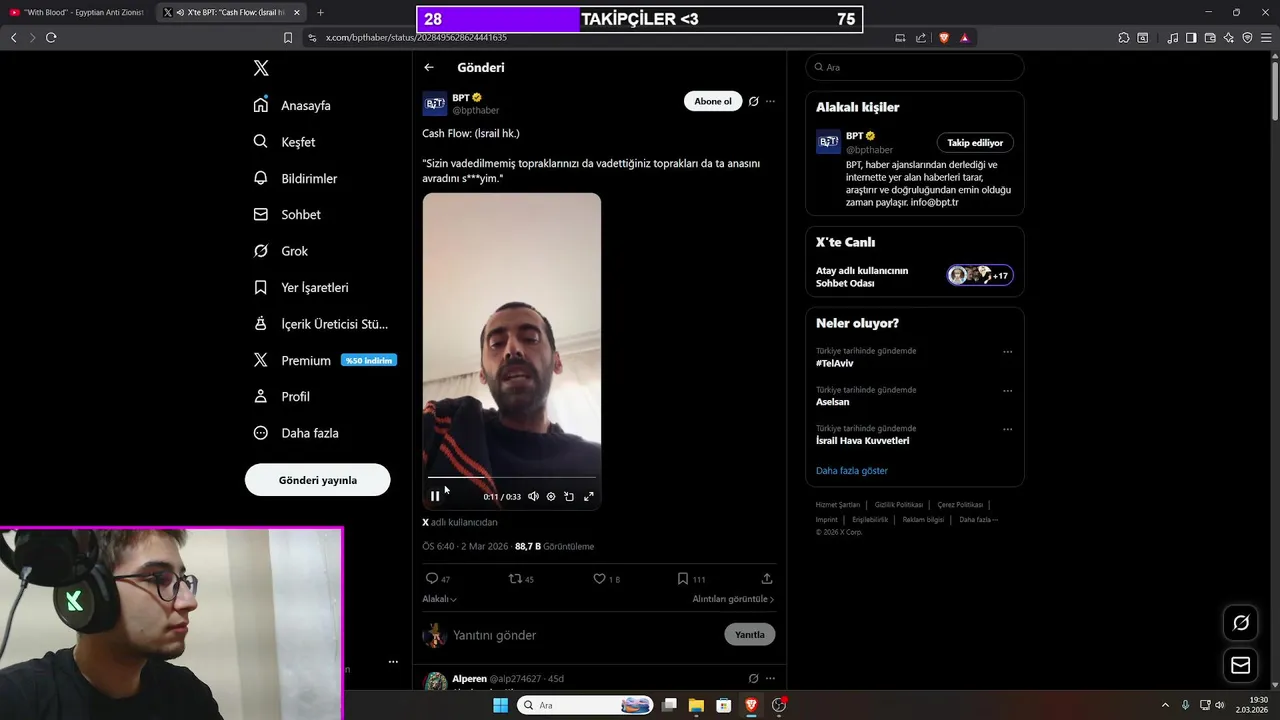Open Aselsan trend

[832, 402]
